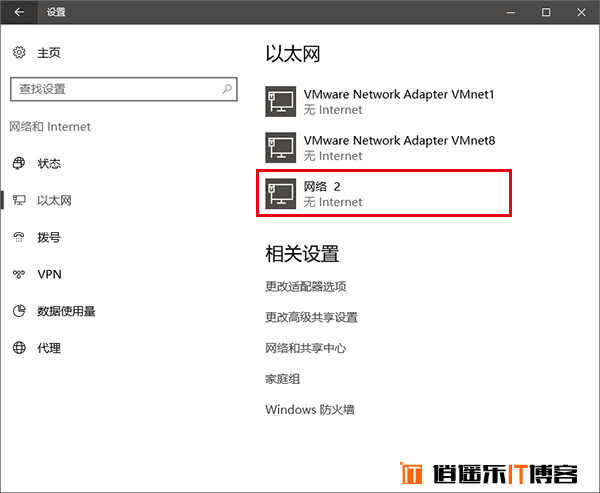The height and width of the screenshot is (493, 600).
Task: Select the 数据使用量 pie chart icon
Action: [19, 311]
